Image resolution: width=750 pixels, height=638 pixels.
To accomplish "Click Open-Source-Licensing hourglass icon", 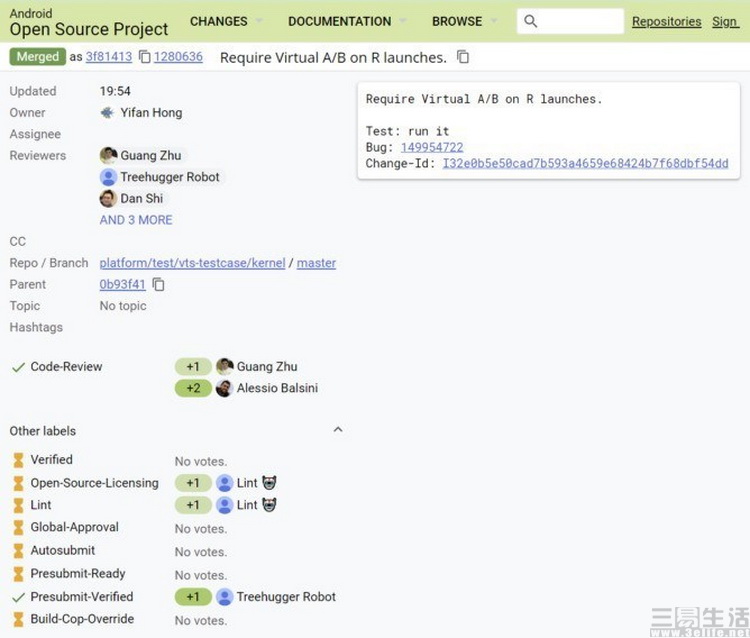I will pyautogui.click(x=18, y=484).
